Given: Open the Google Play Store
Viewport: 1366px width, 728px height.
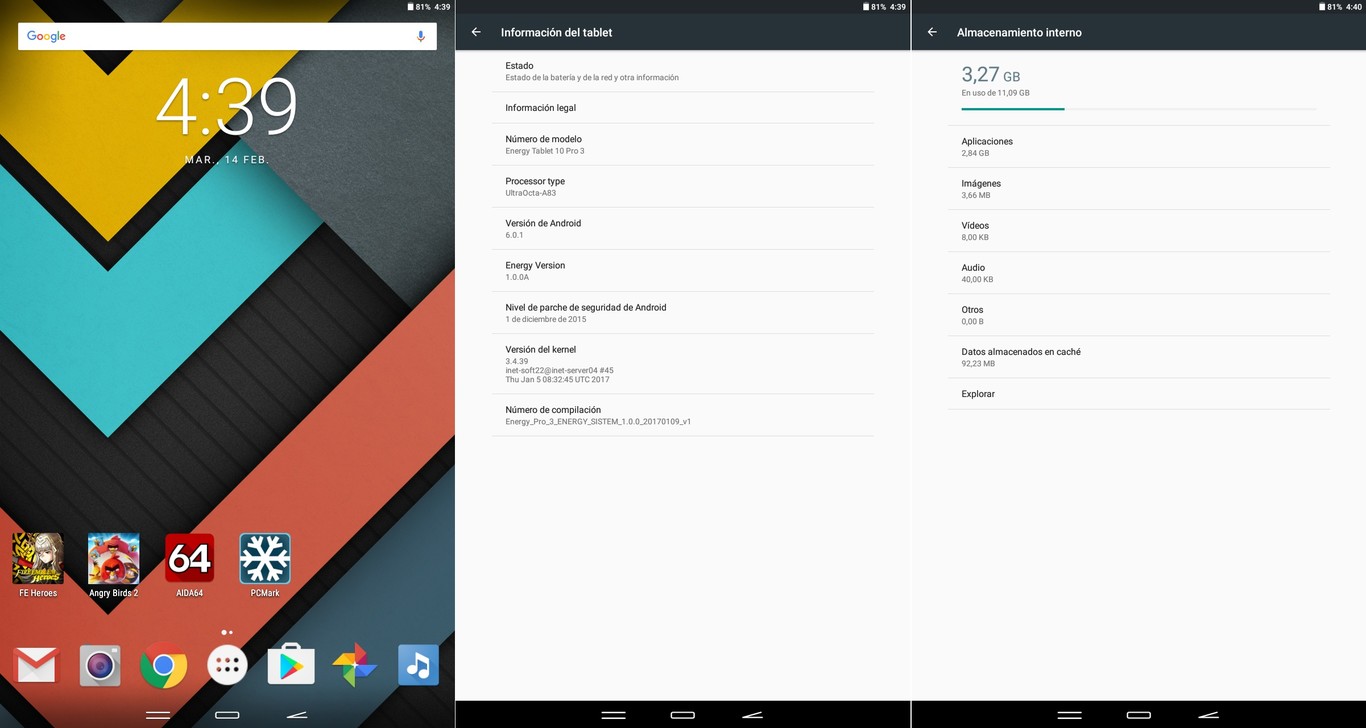Looking at the screenshot, I should (x=290, y=664).
